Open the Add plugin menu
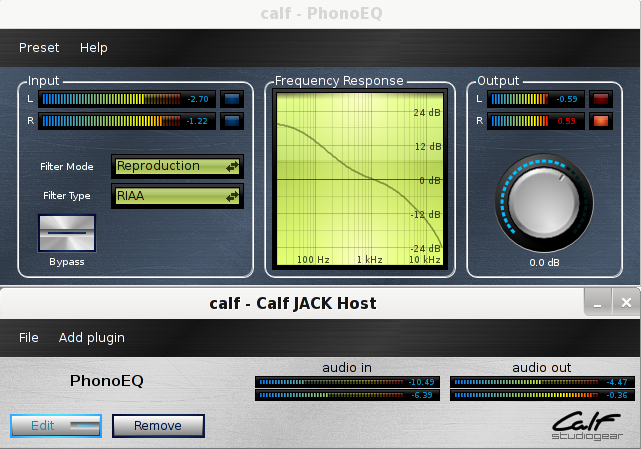This screenshot has height=449, width=641. 92,338
